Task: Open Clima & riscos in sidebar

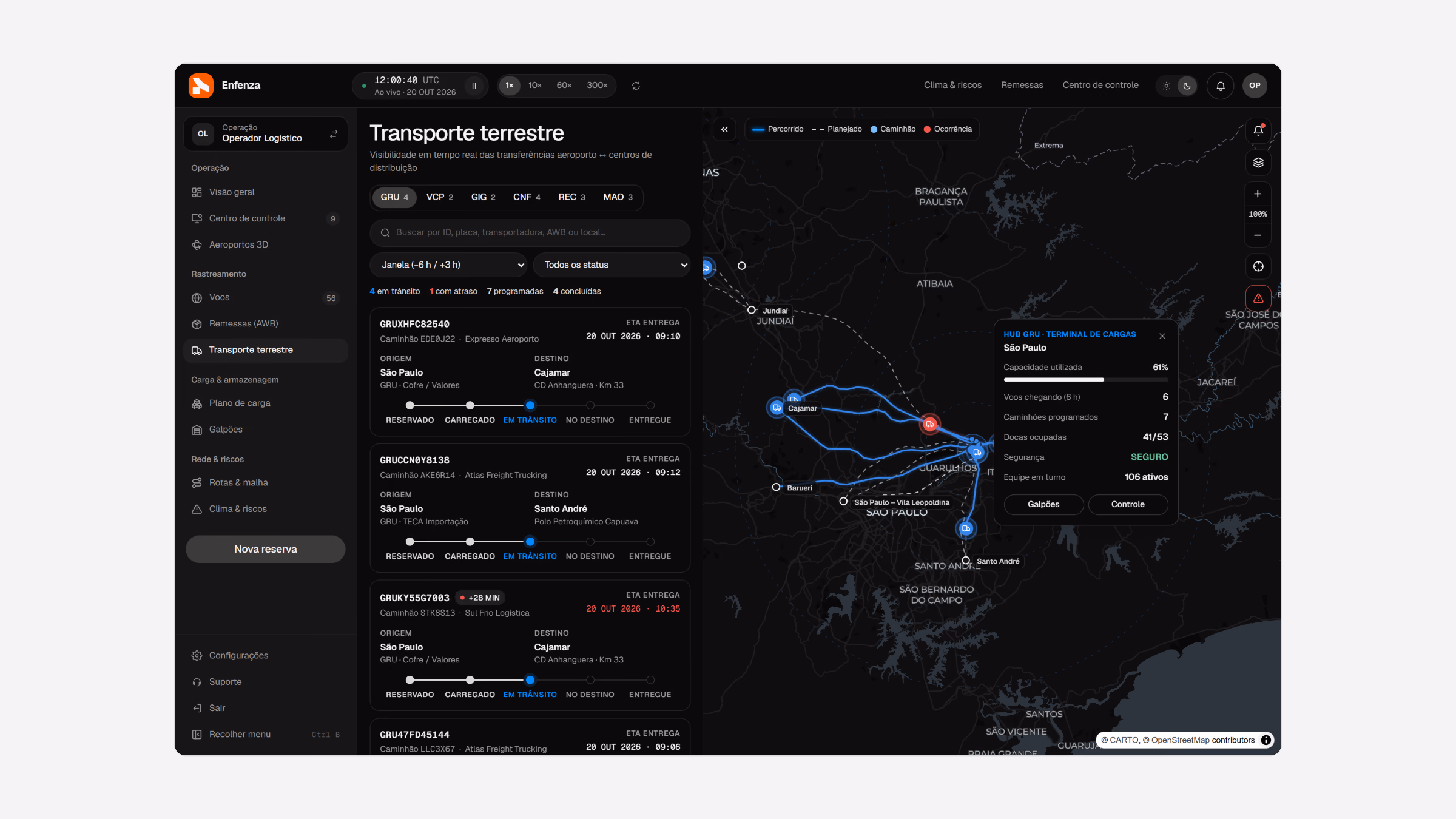Action: (x=266, y=509)
